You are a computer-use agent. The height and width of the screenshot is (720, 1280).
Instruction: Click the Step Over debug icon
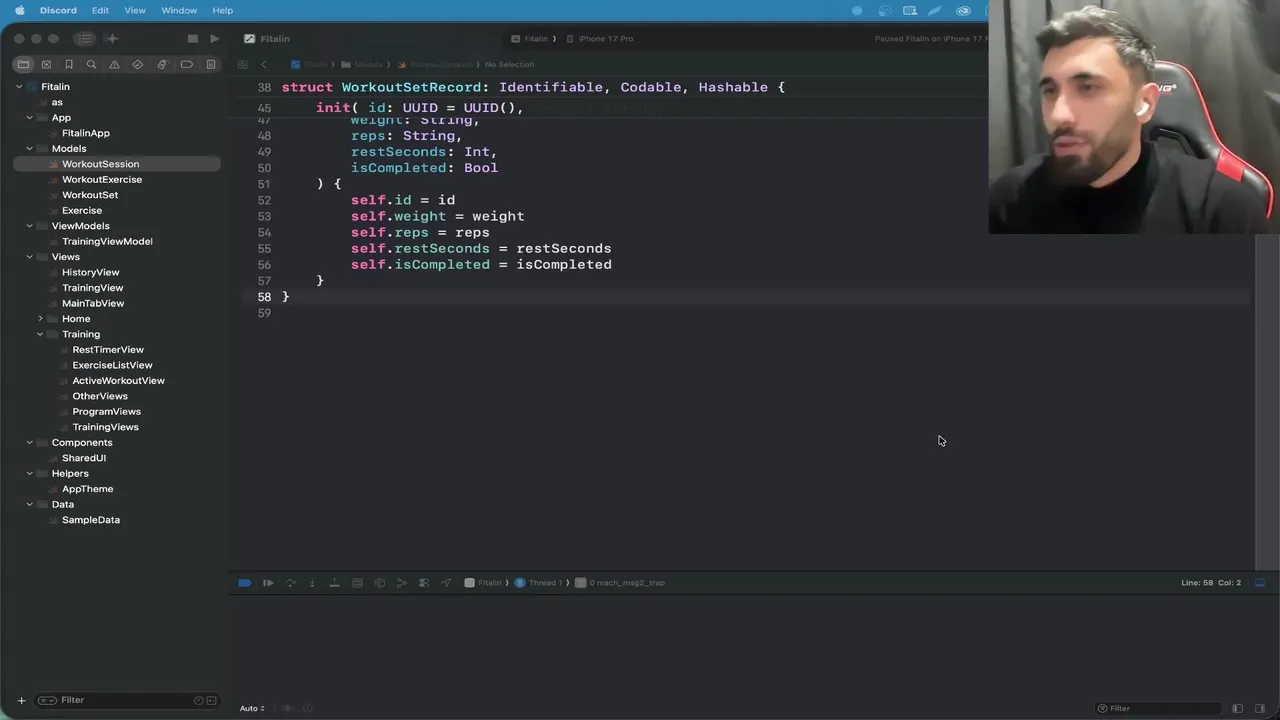pyautogui.click(x=290, y=582)
